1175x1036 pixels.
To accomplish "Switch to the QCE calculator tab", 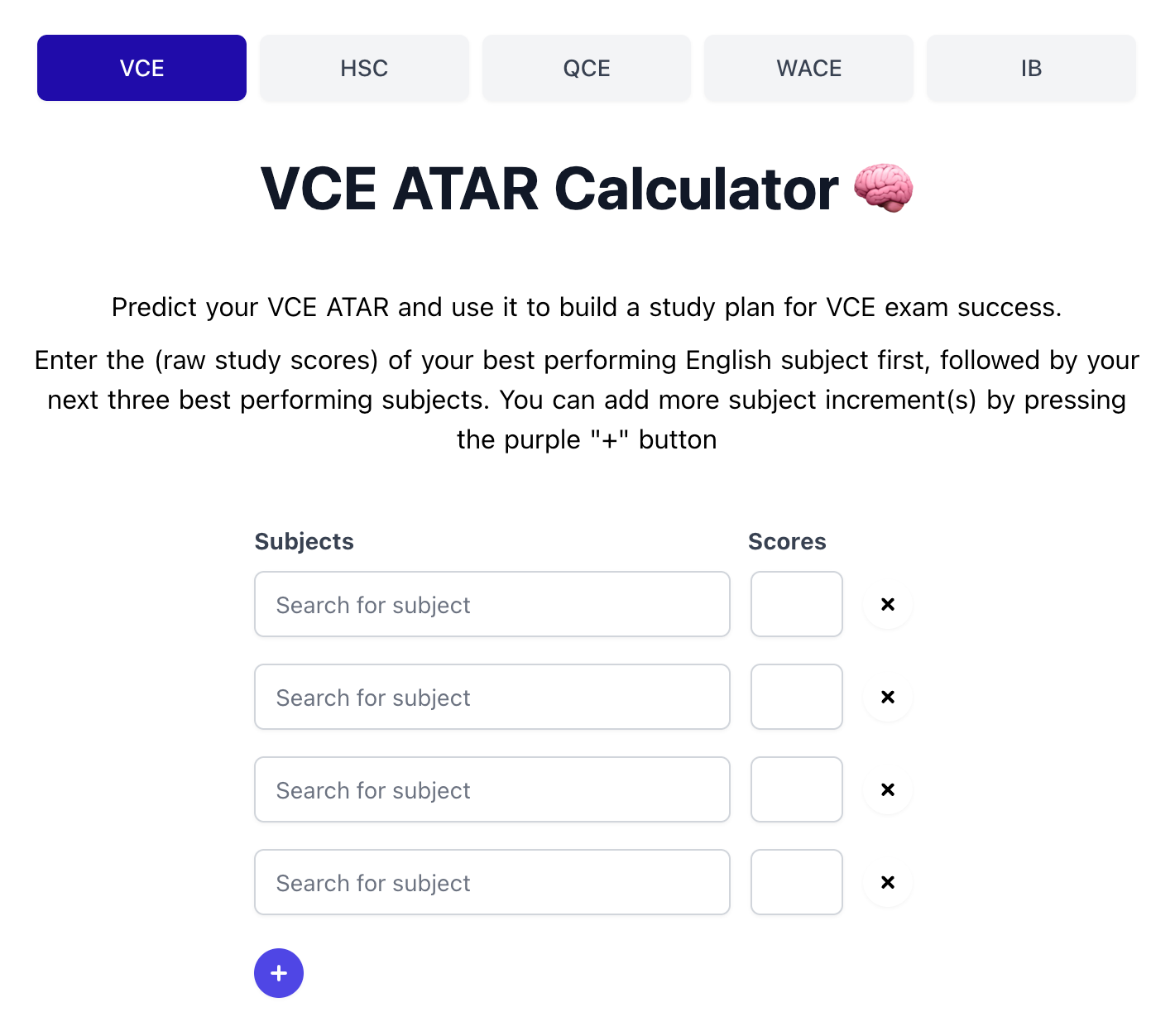I will pos(587,68).
